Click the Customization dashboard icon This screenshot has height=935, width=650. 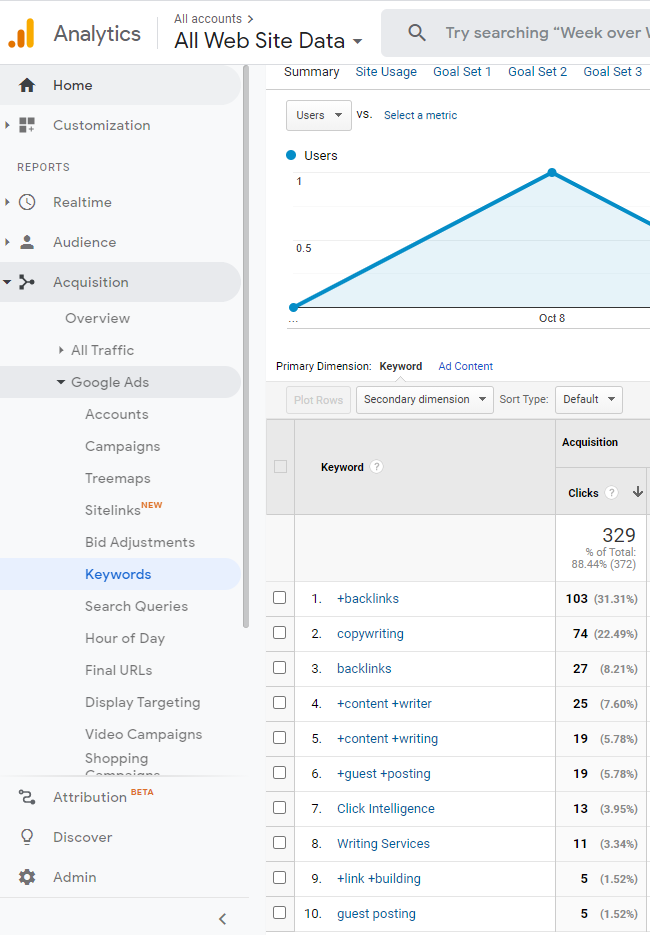point(27,125)
